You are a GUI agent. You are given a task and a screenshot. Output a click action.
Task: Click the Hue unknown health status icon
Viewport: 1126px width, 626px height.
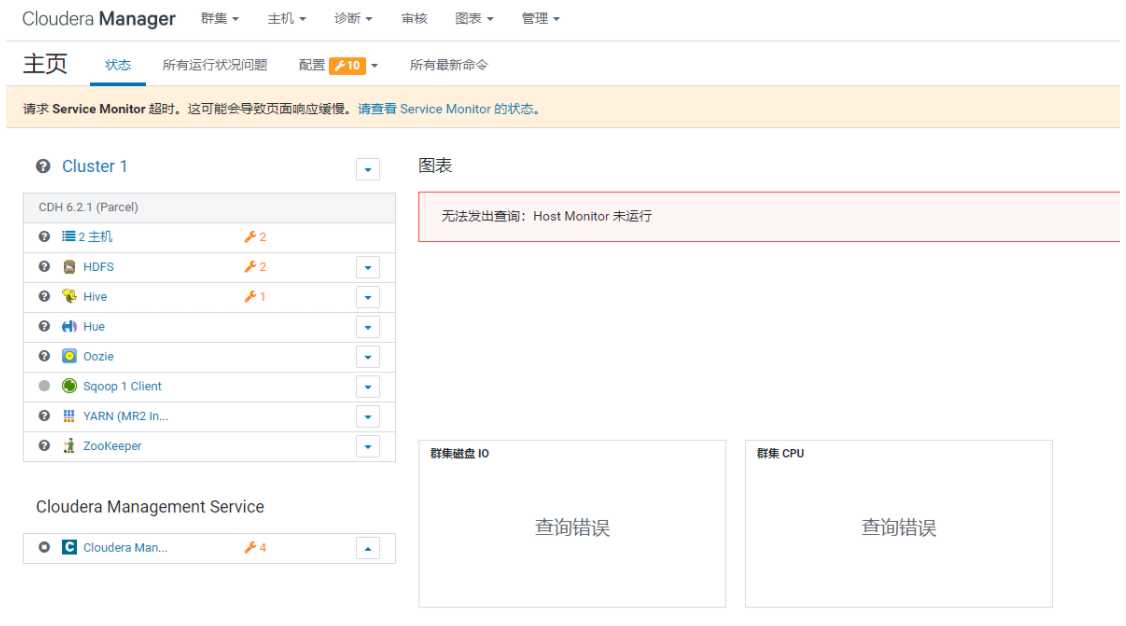click(44, 326)
